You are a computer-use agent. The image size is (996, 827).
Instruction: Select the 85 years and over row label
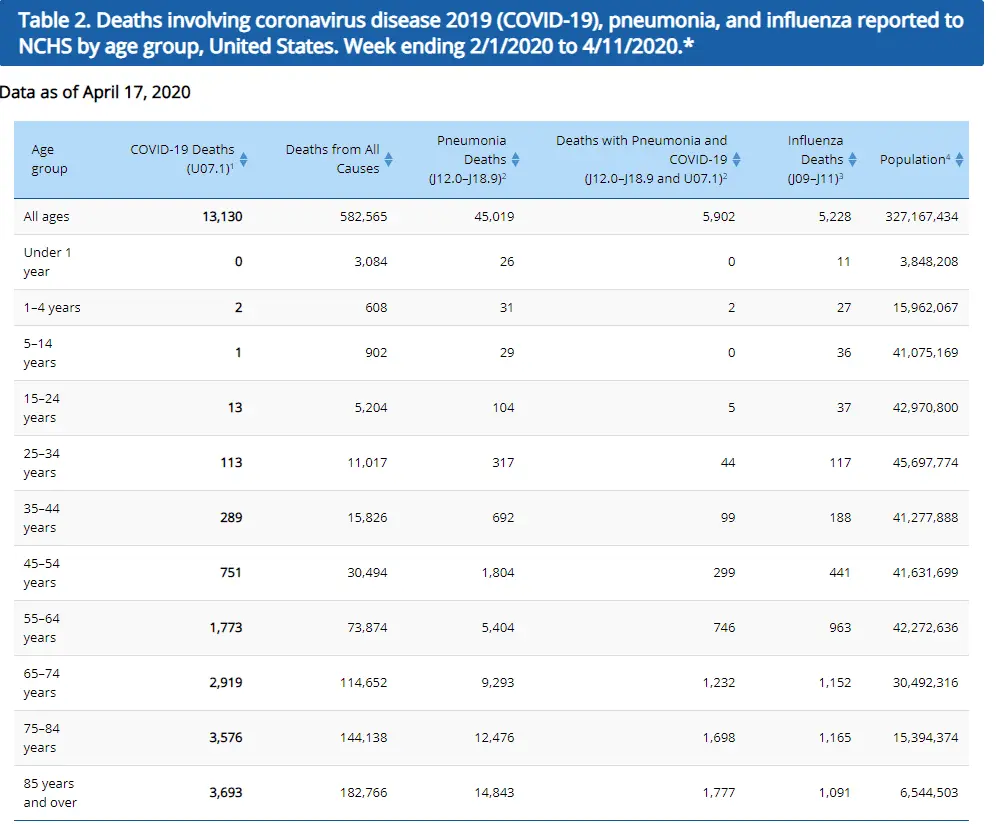pos(50,792)
